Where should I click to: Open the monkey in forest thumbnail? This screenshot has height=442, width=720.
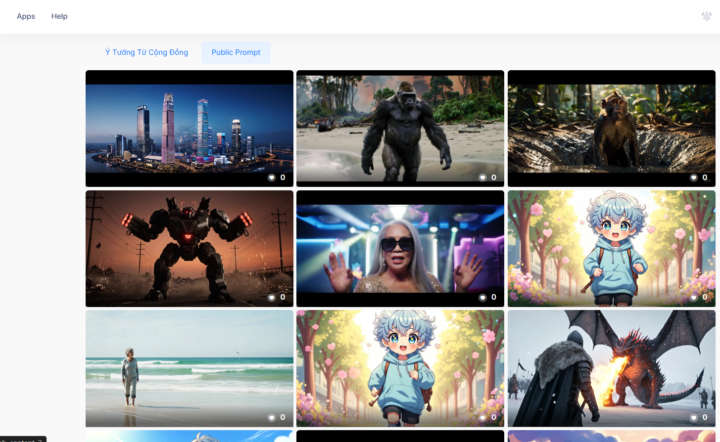tap(611, 128)
